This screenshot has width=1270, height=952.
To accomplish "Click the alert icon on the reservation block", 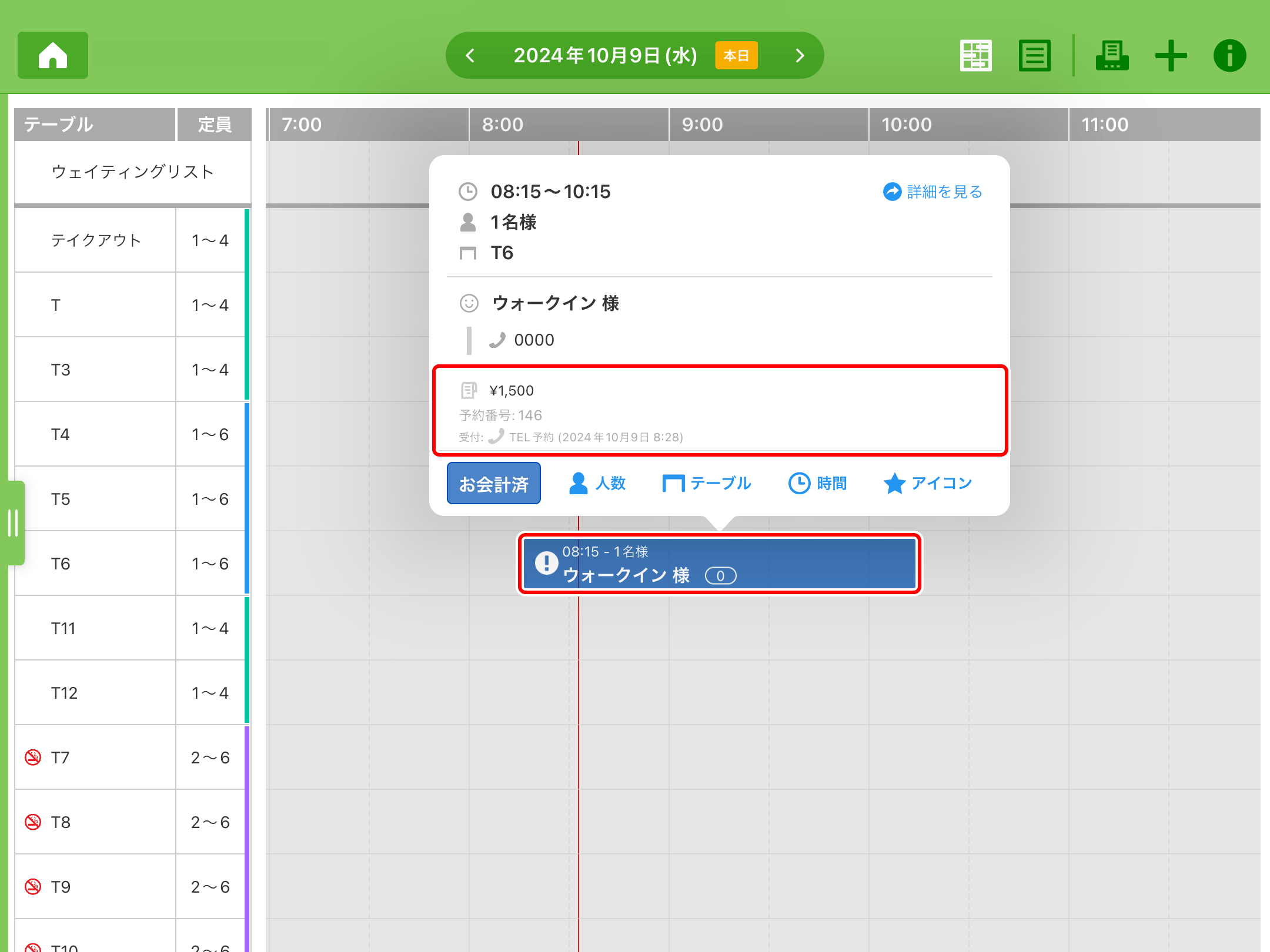I will pyautogui.click(x=546, y=563).
